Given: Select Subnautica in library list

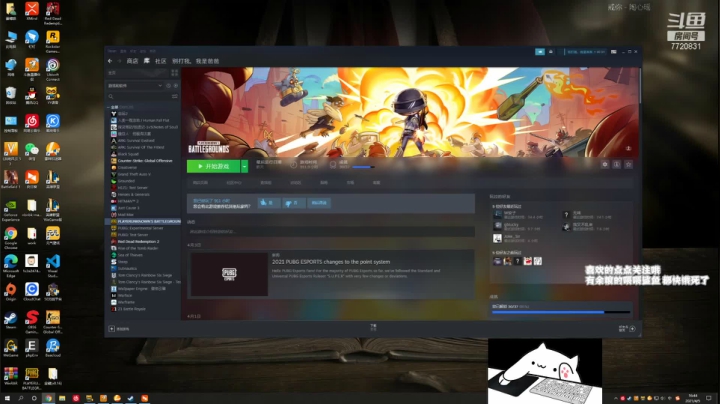Looking at the screenshot, I should coord(124,269).
